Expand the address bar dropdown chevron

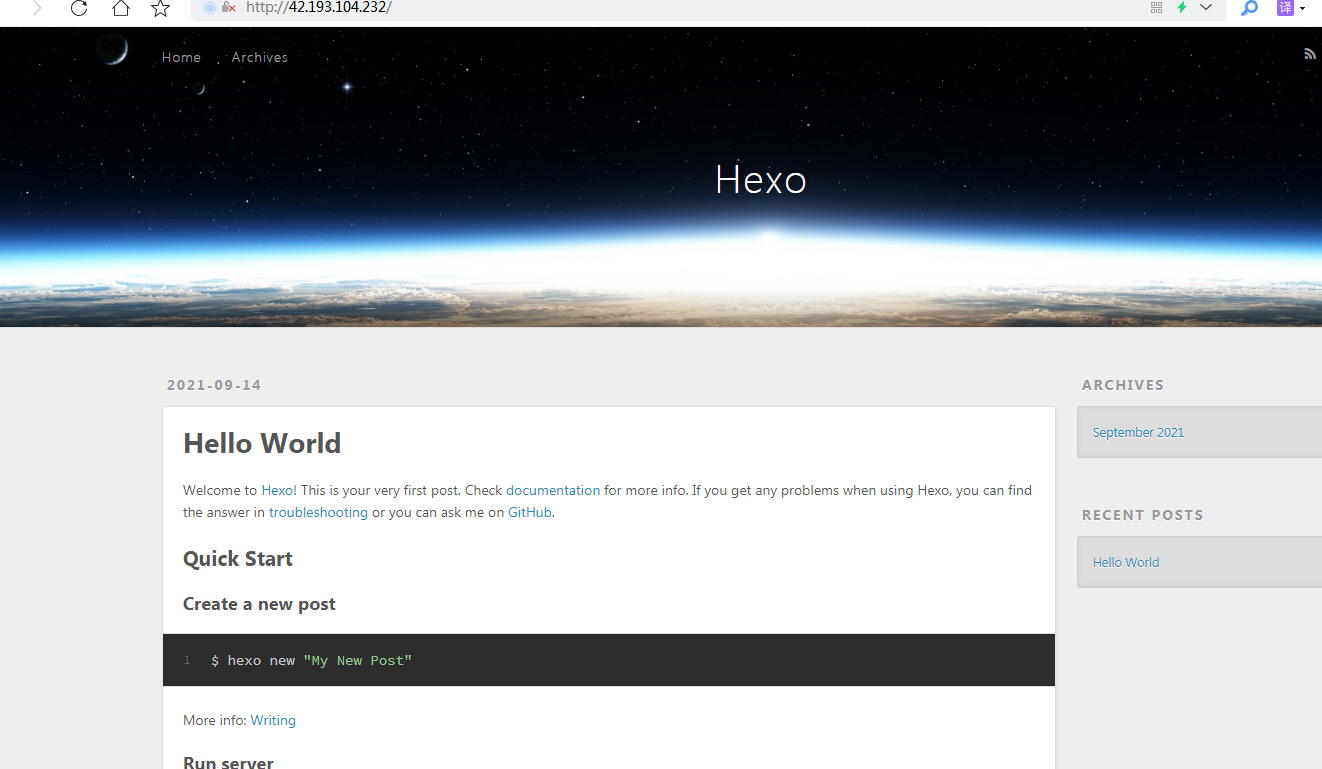pos(1206,7)
